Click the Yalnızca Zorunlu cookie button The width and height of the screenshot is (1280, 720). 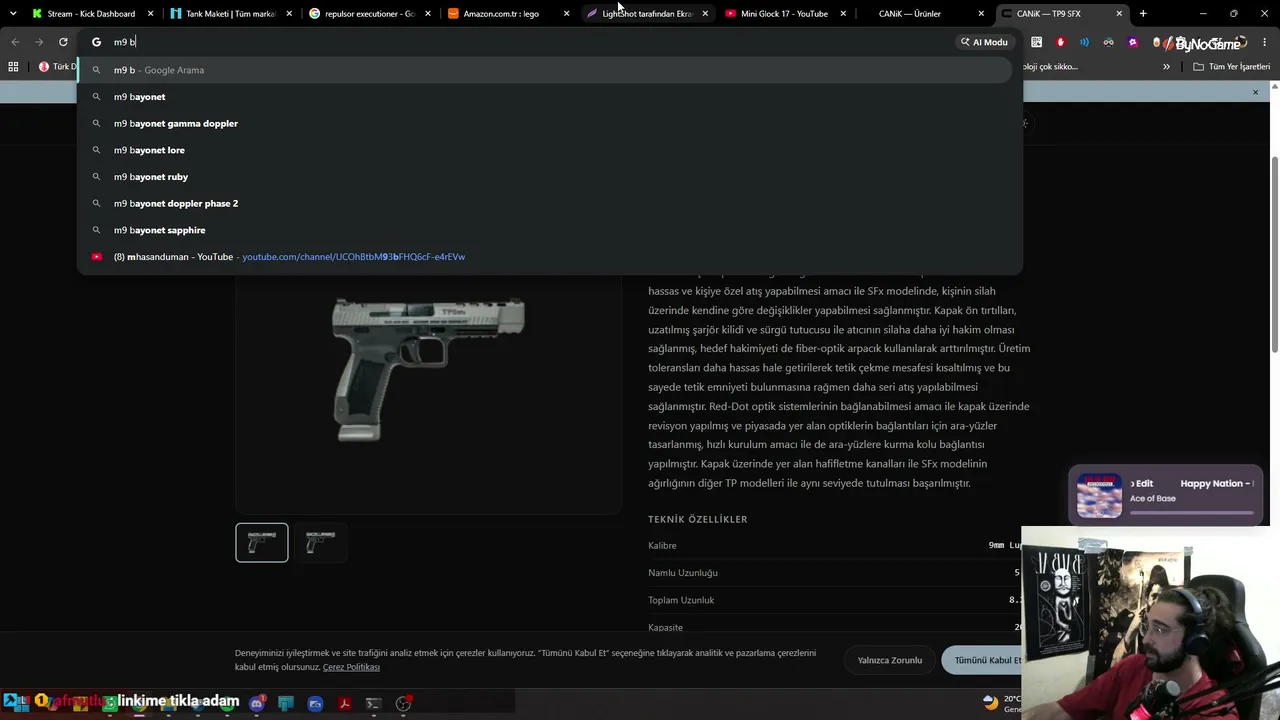pyautogui.click(x=890, y=660)
